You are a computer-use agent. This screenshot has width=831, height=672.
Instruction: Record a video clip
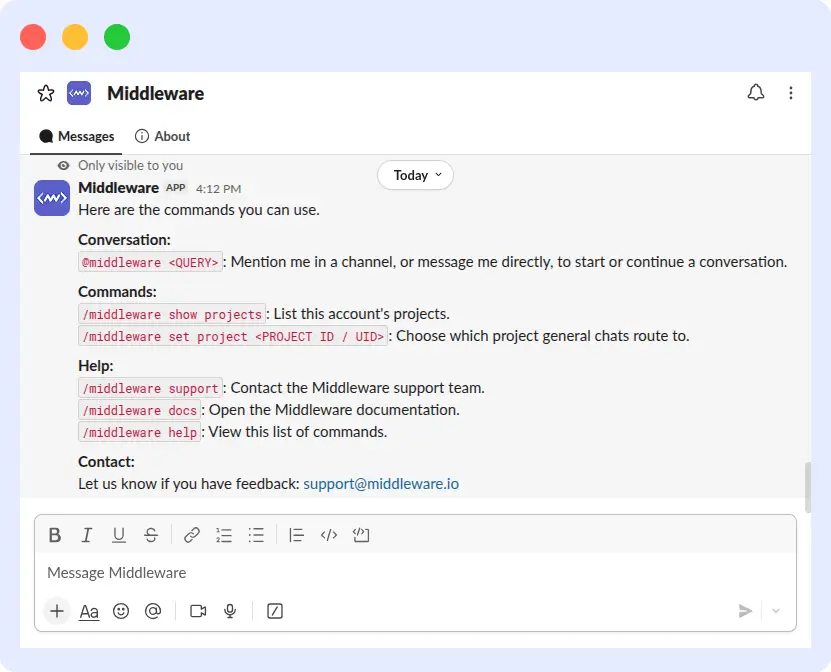(198, 611)
